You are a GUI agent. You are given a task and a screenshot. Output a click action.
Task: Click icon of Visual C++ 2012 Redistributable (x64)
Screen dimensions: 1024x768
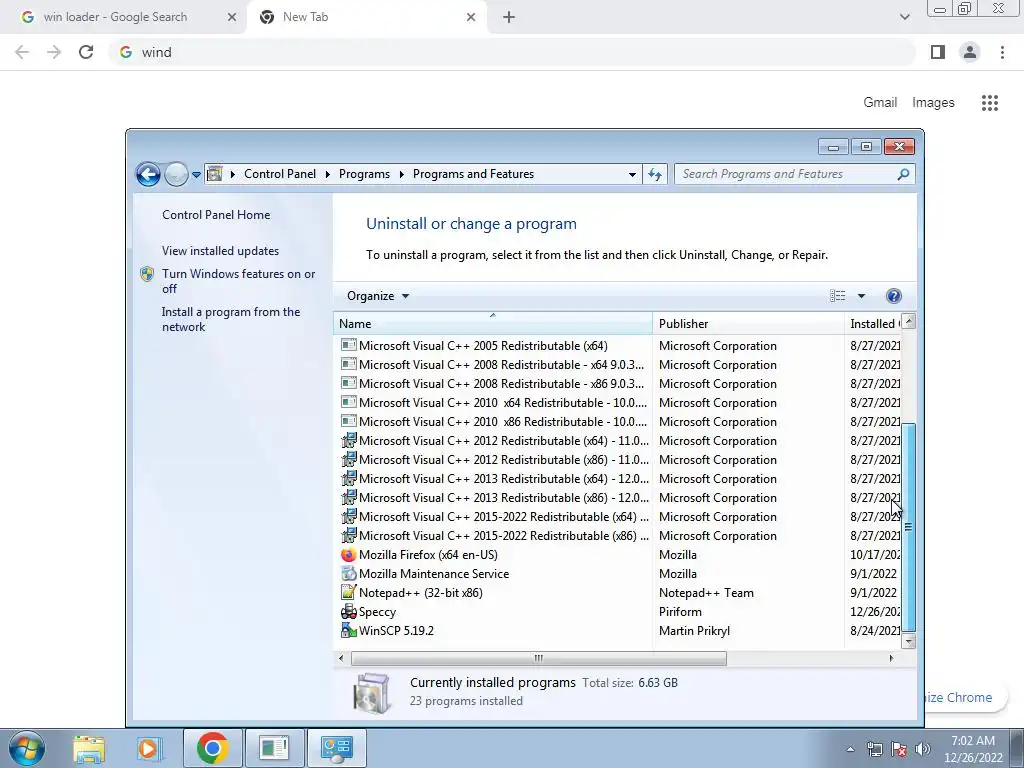(349, 441)
